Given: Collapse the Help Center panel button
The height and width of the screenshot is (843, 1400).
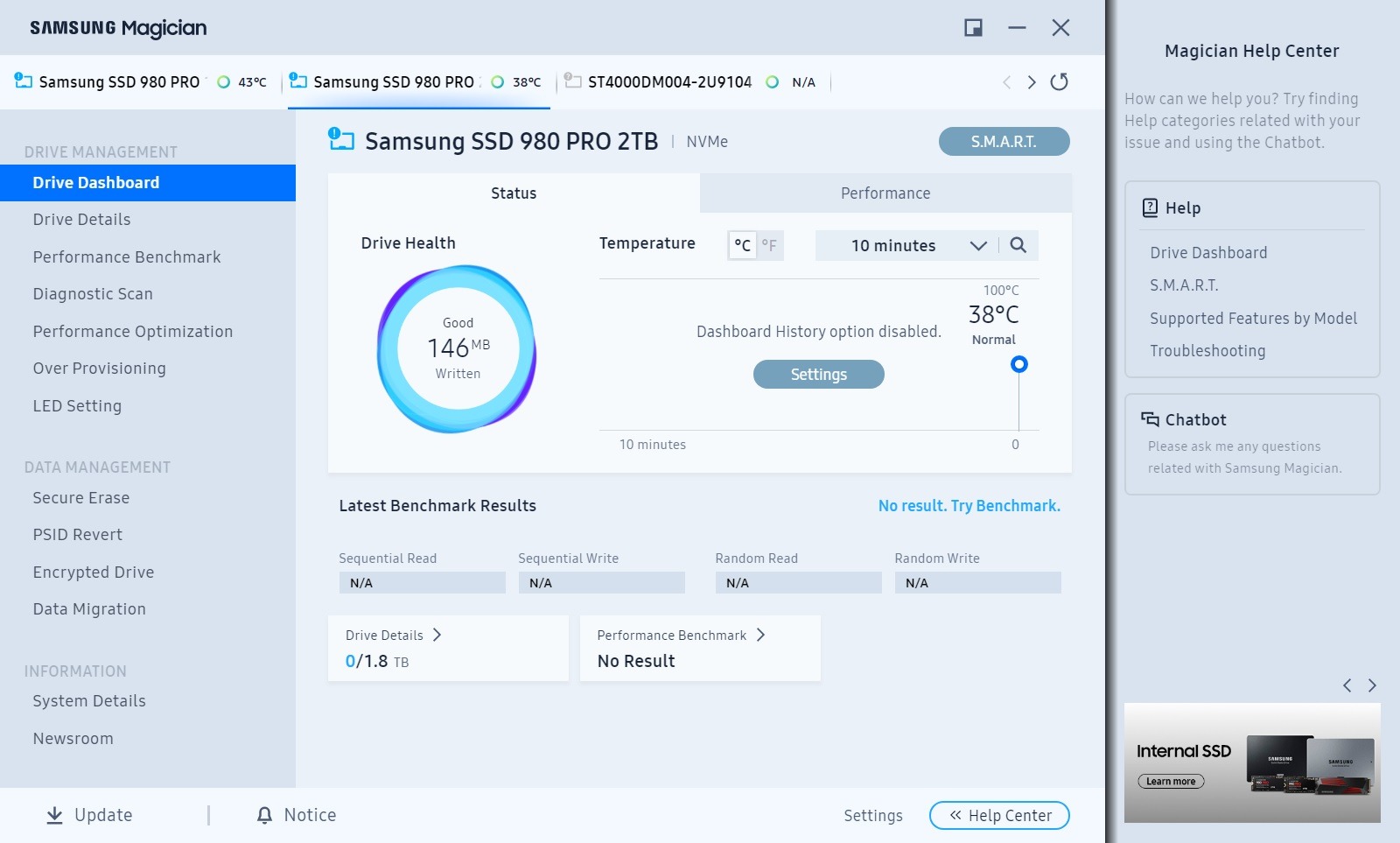Looking at the screenshot, I should pyautogui.click(x=999, y=816).
